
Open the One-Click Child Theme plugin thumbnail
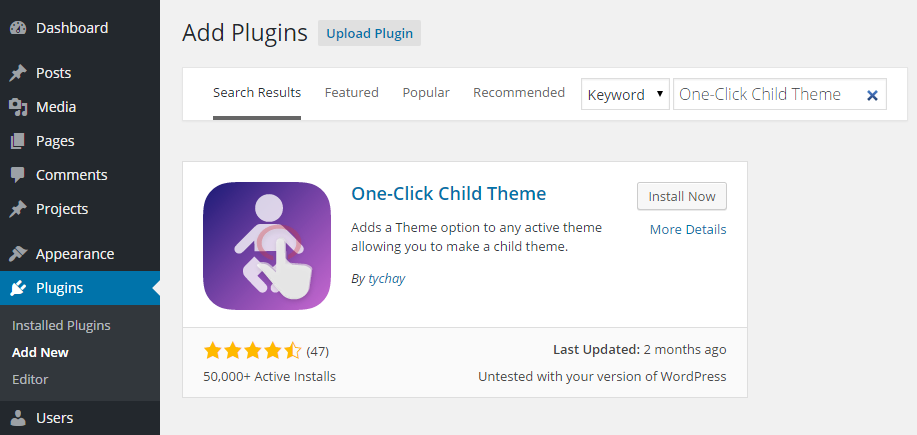[x=267, y=246]
